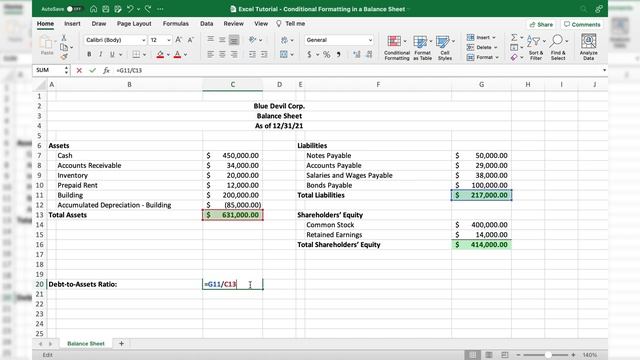
Task: Open Conditional Formatting menu
Action: tap(397, 48)
